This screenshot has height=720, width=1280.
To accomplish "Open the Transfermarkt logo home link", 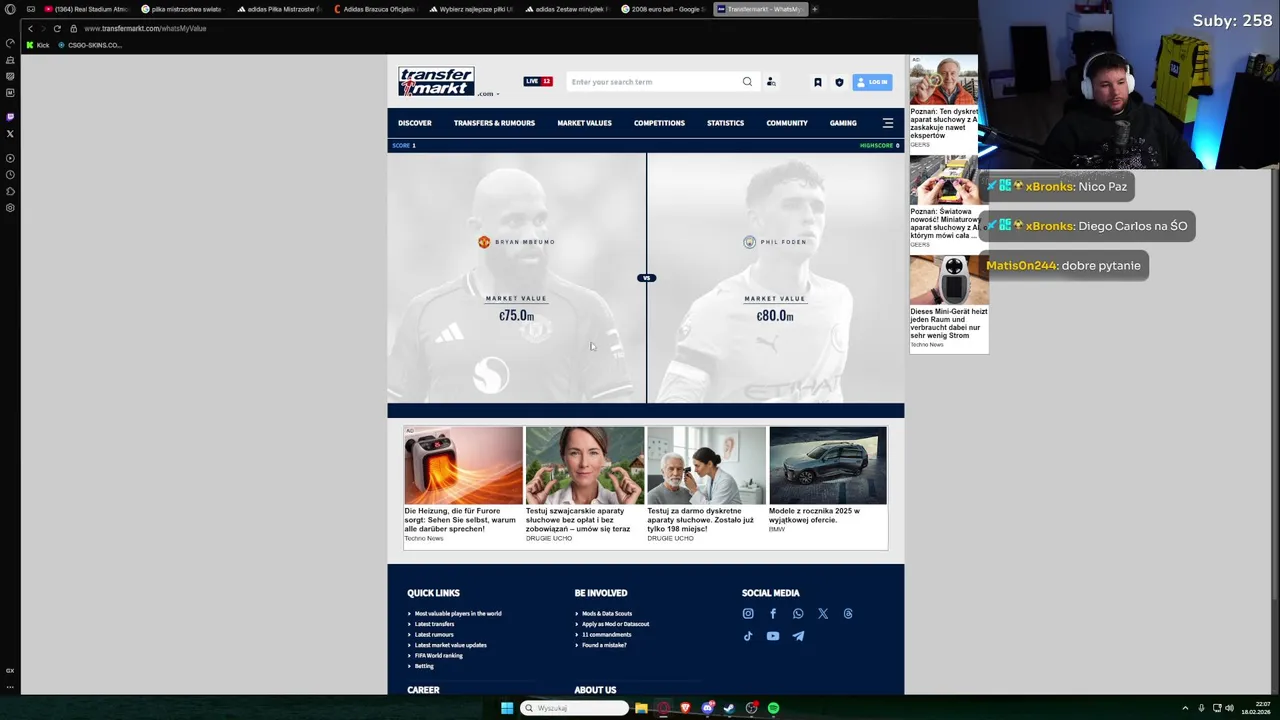I will 436,81.
